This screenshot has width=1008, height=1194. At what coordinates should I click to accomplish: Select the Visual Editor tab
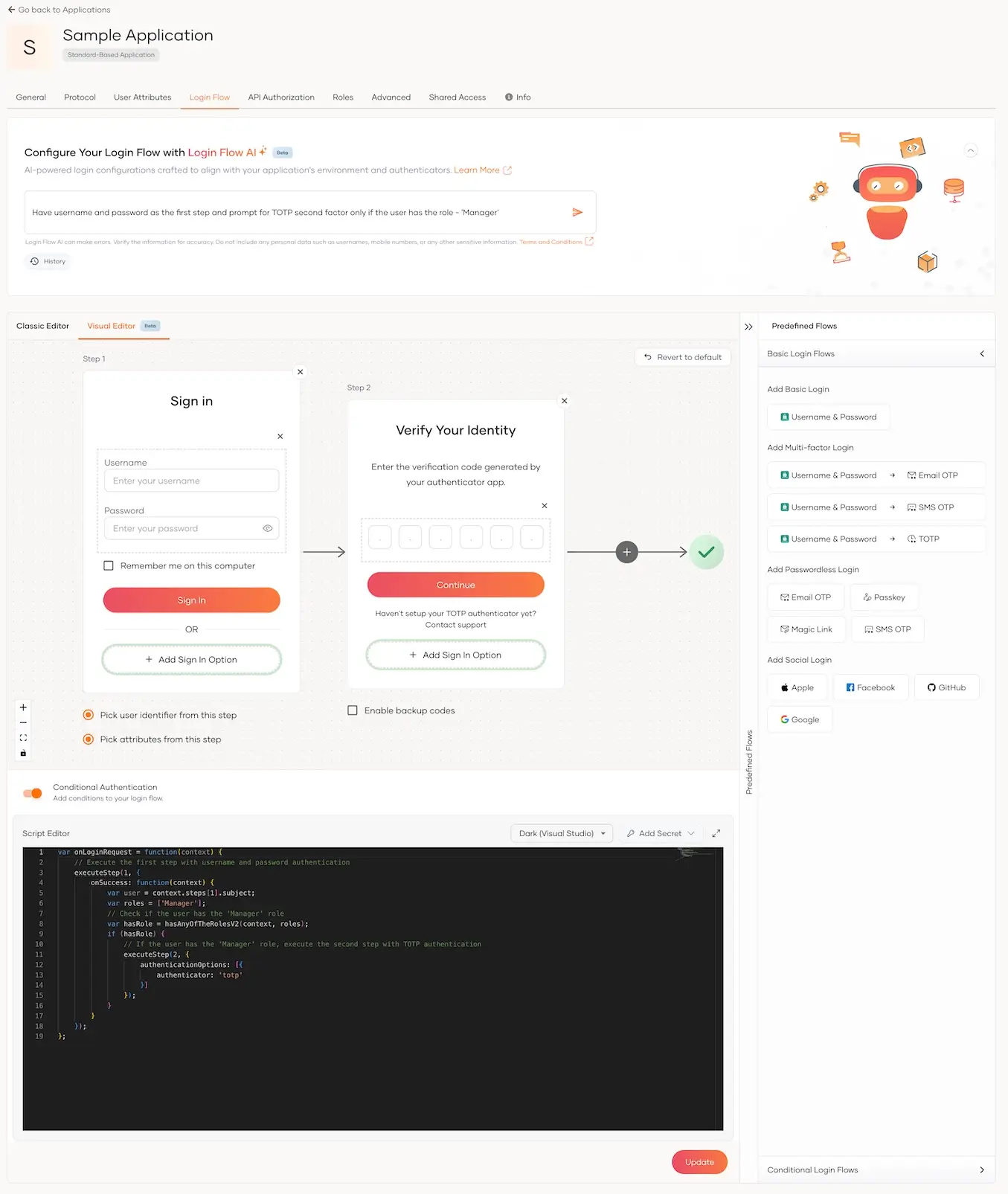click(123, 326)
